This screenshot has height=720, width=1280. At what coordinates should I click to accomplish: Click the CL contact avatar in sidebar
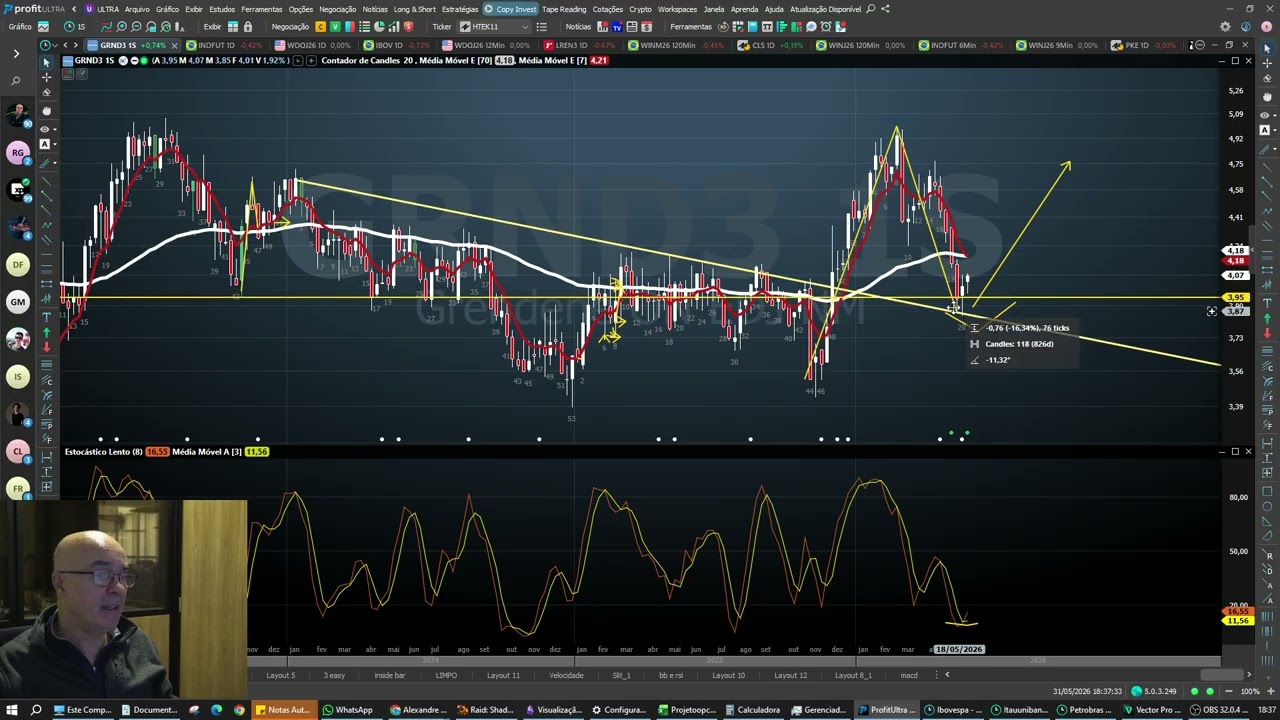pyautogui.click(x=17, y=451)
